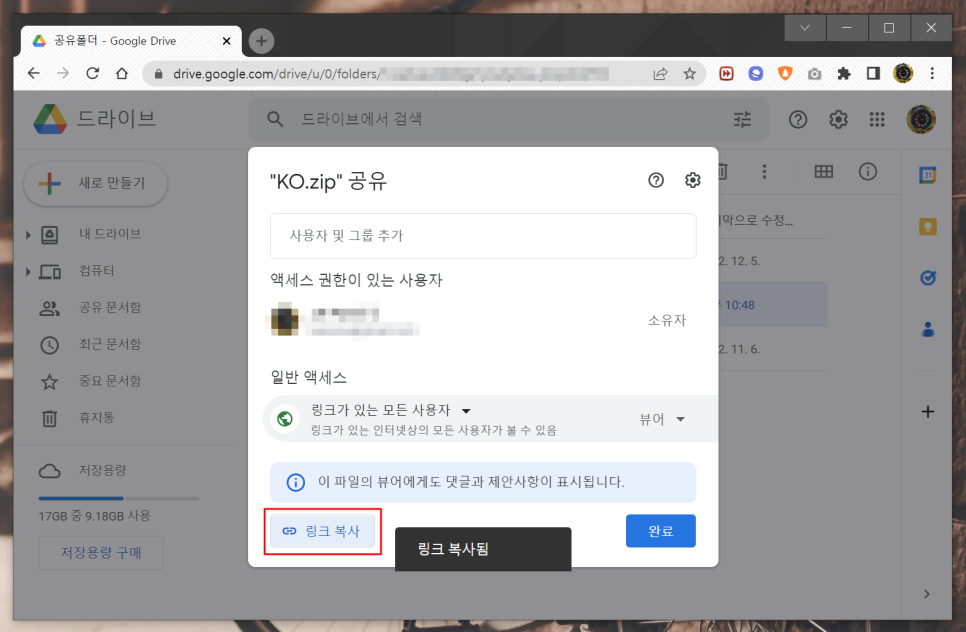Click the share page icon in address bar

[x=660, y=74]
